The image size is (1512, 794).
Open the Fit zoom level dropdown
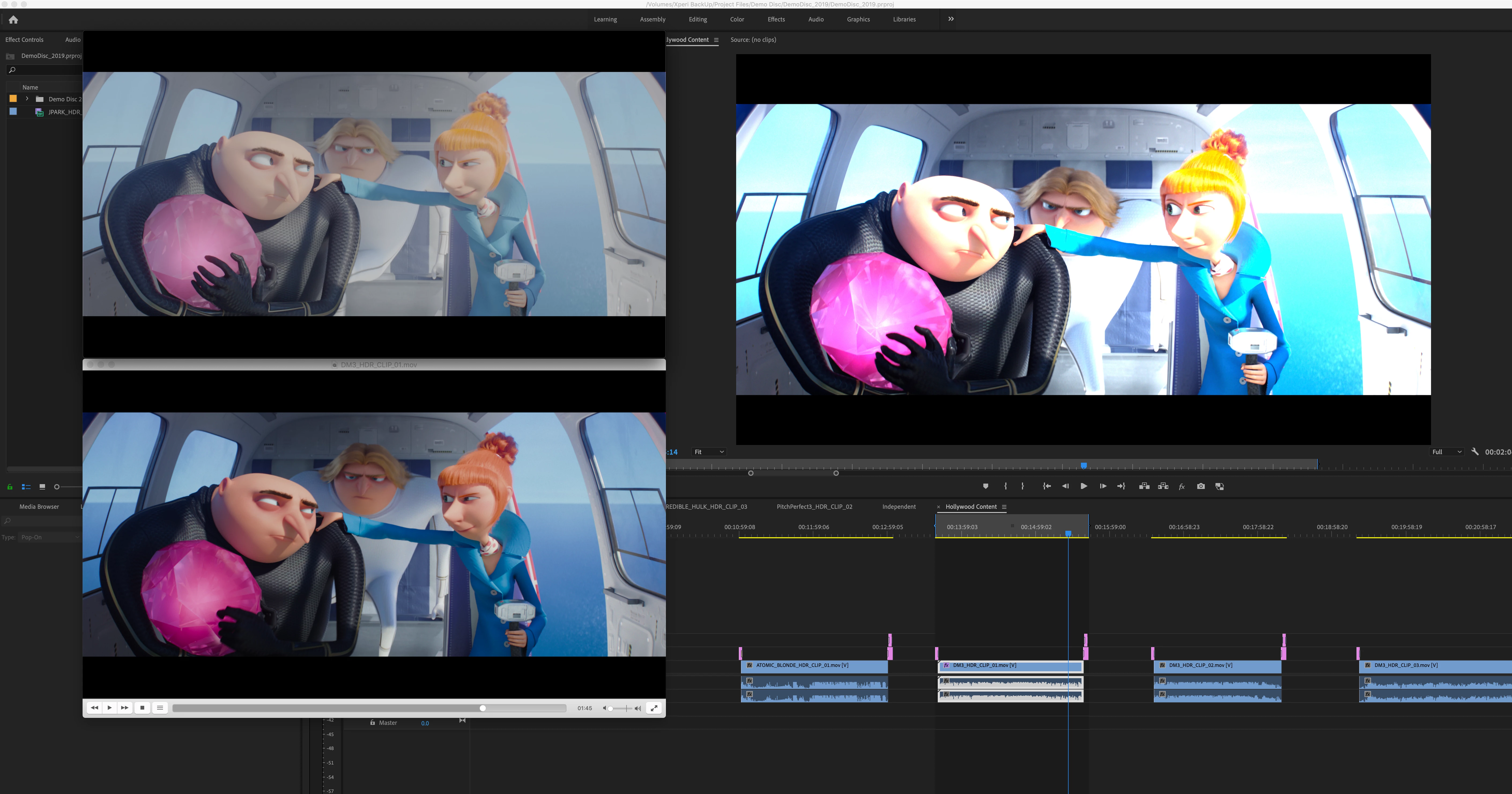(x=709, y=452)
